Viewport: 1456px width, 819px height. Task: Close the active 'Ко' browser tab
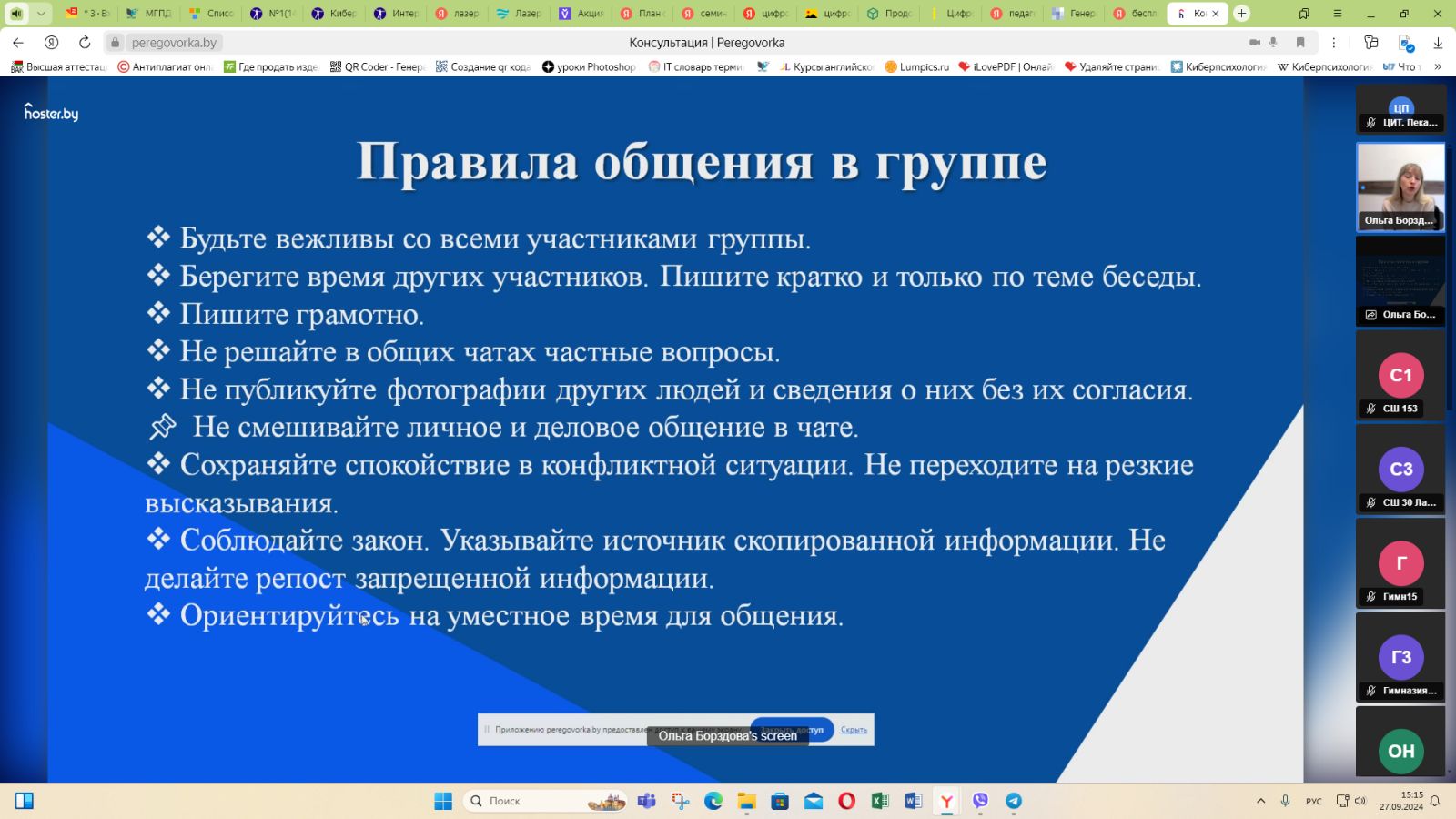1215,14
